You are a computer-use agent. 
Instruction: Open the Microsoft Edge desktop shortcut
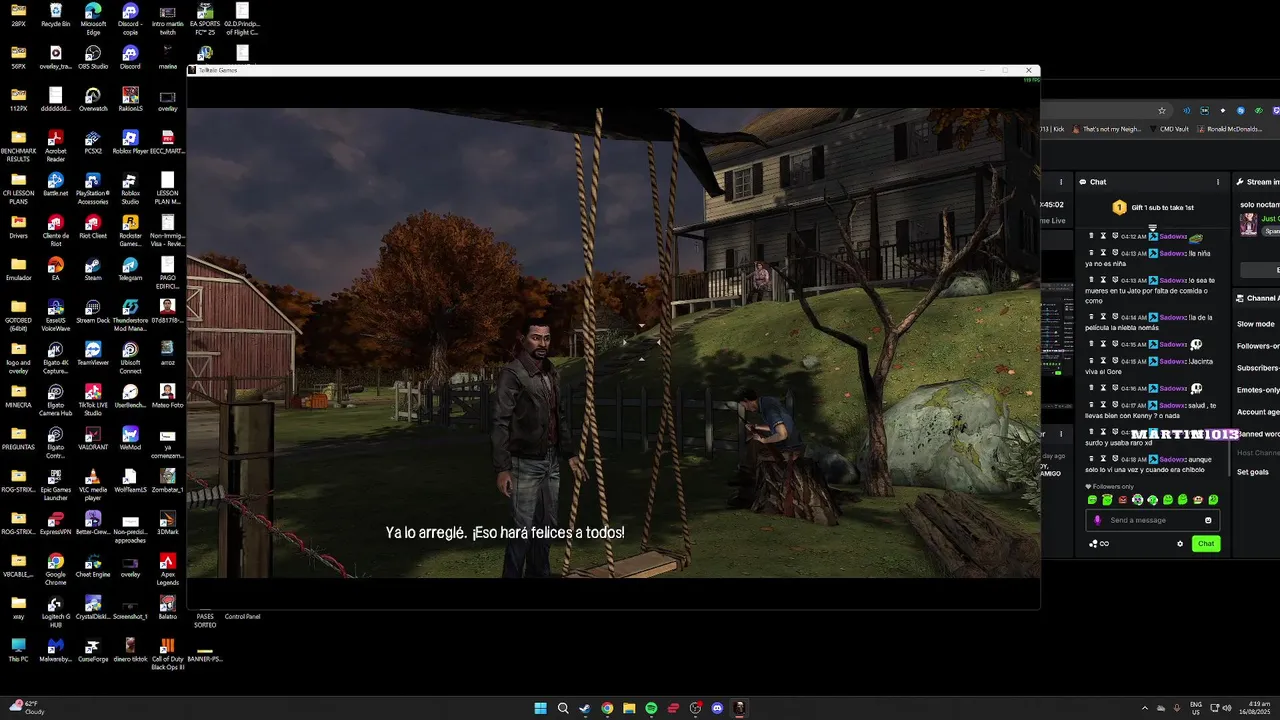point(93,18)
